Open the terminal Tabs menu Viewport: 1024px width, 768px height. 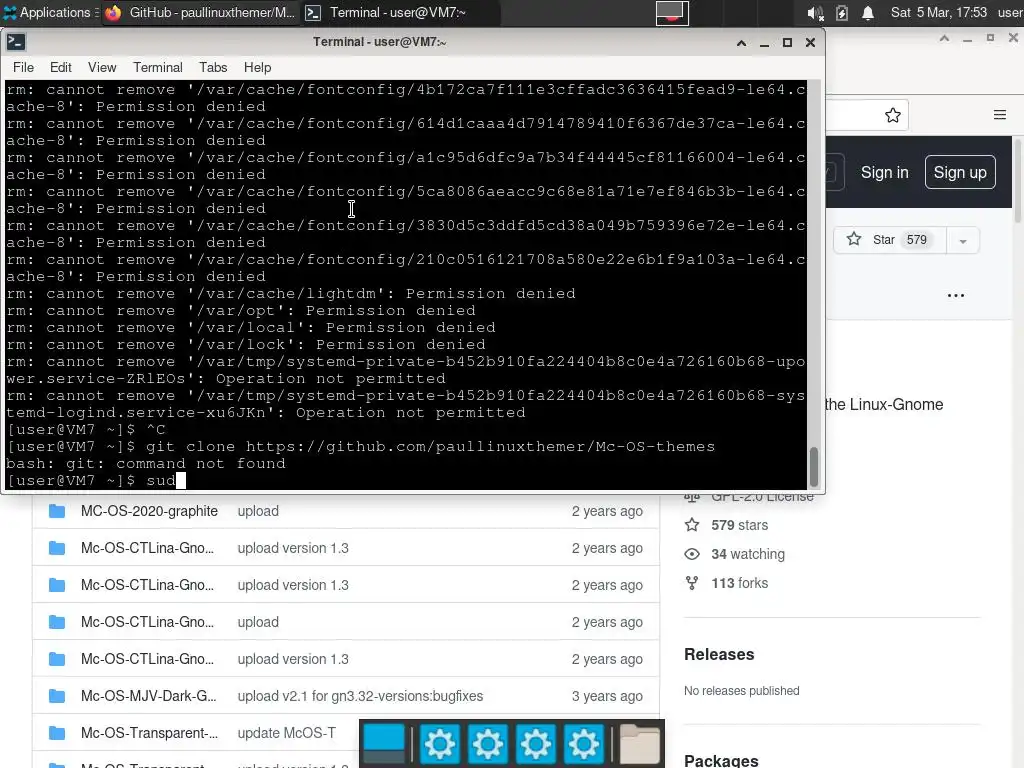213,67
